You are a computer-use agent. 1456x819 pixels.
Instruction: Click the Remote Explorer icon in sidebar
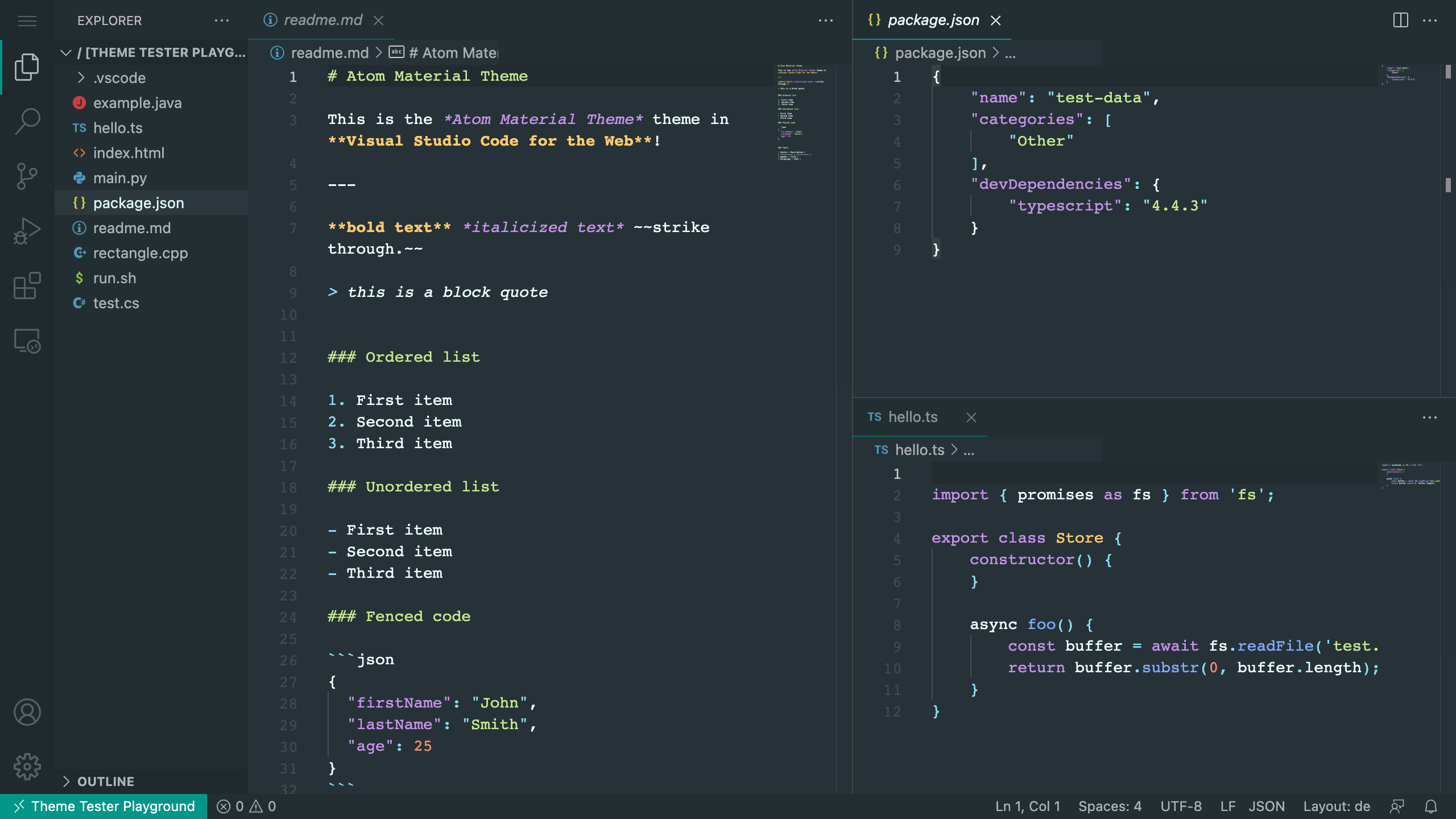click(x=27, y=341)
